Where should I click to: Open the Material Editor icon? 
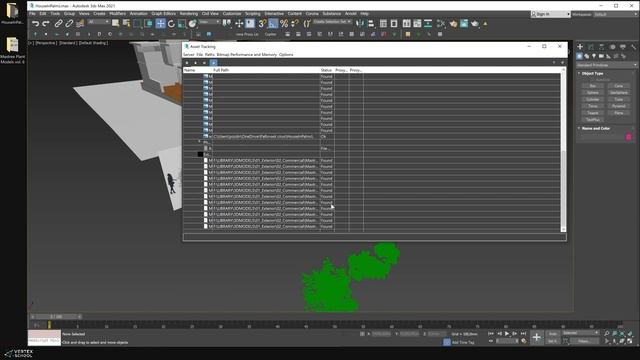click(441, 24)
